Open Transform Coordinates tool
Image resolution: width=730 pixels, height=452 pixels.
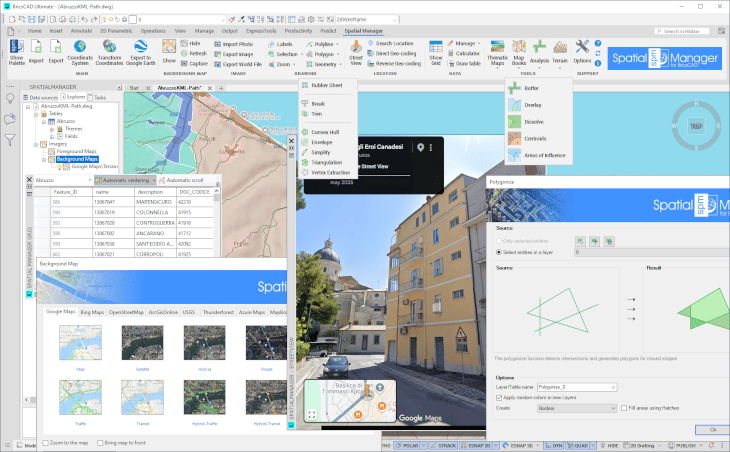[109, 52]
